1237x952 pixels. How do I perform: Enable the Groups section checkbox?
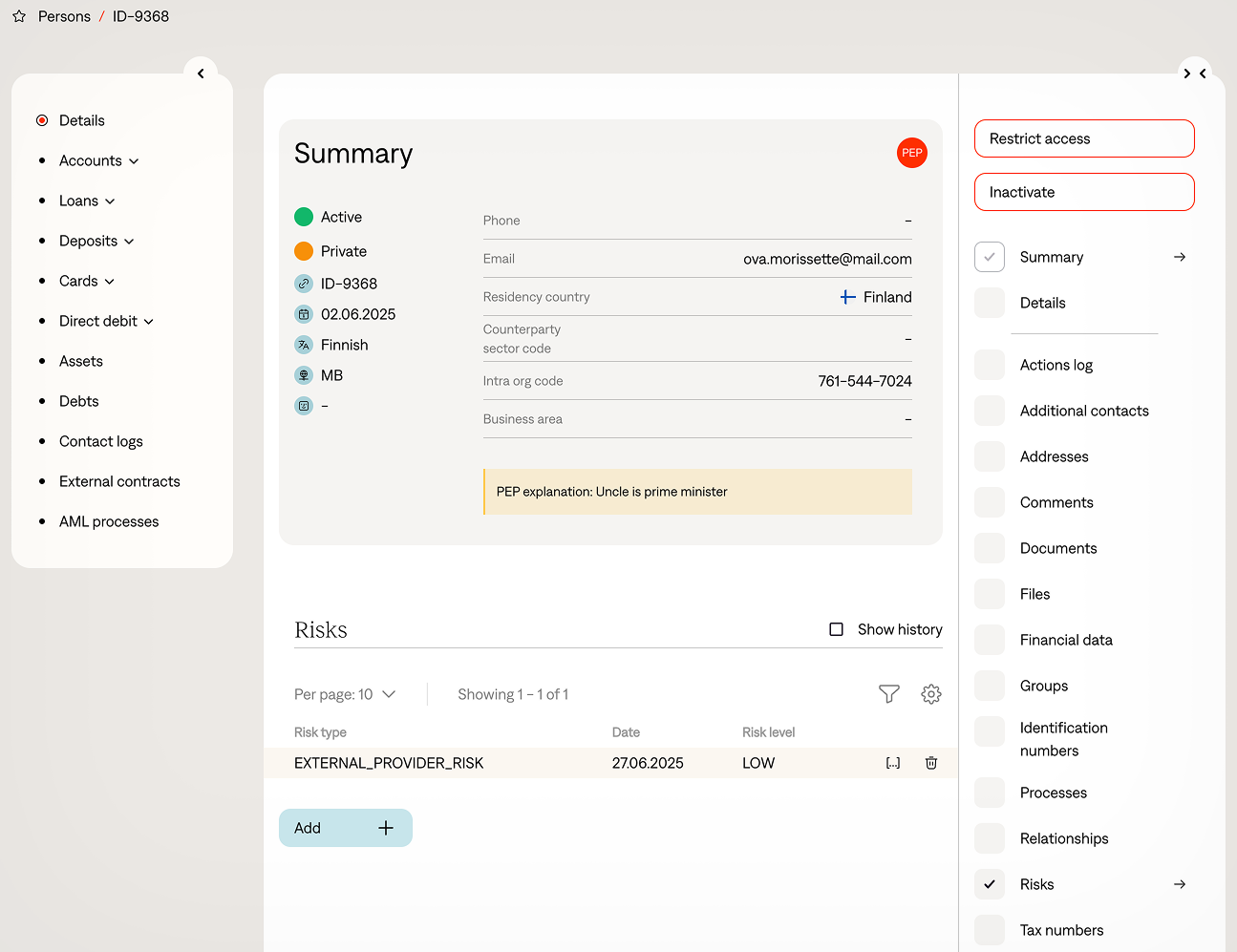point(990,686)
